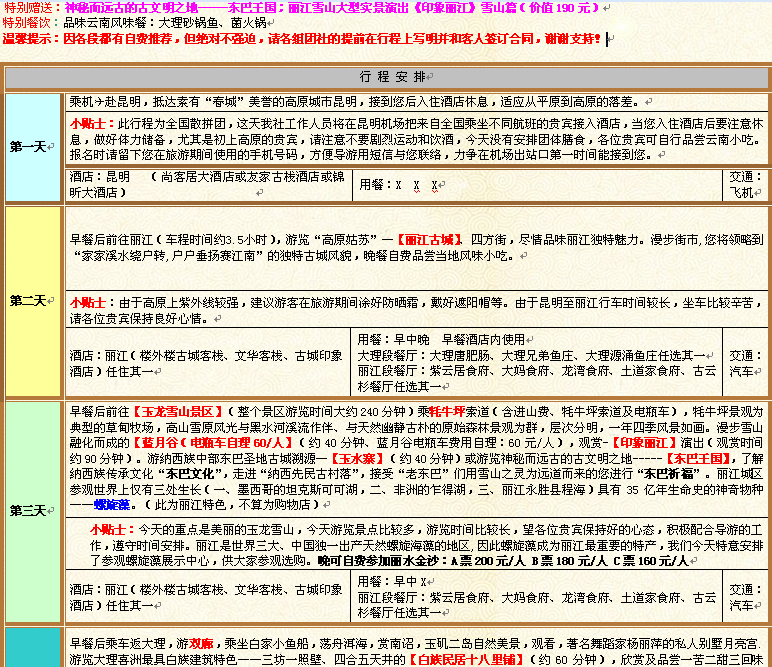
Task: Click the 用餐：X X X meal cell
Action: [400, 185]
